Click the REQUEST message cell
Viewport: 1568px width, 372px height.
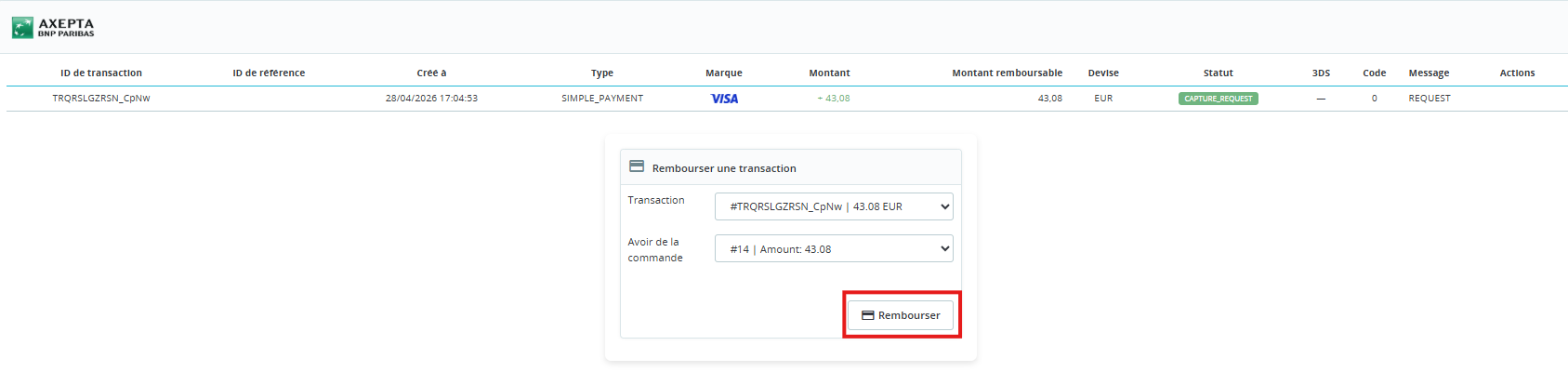tap(1429, 98)
